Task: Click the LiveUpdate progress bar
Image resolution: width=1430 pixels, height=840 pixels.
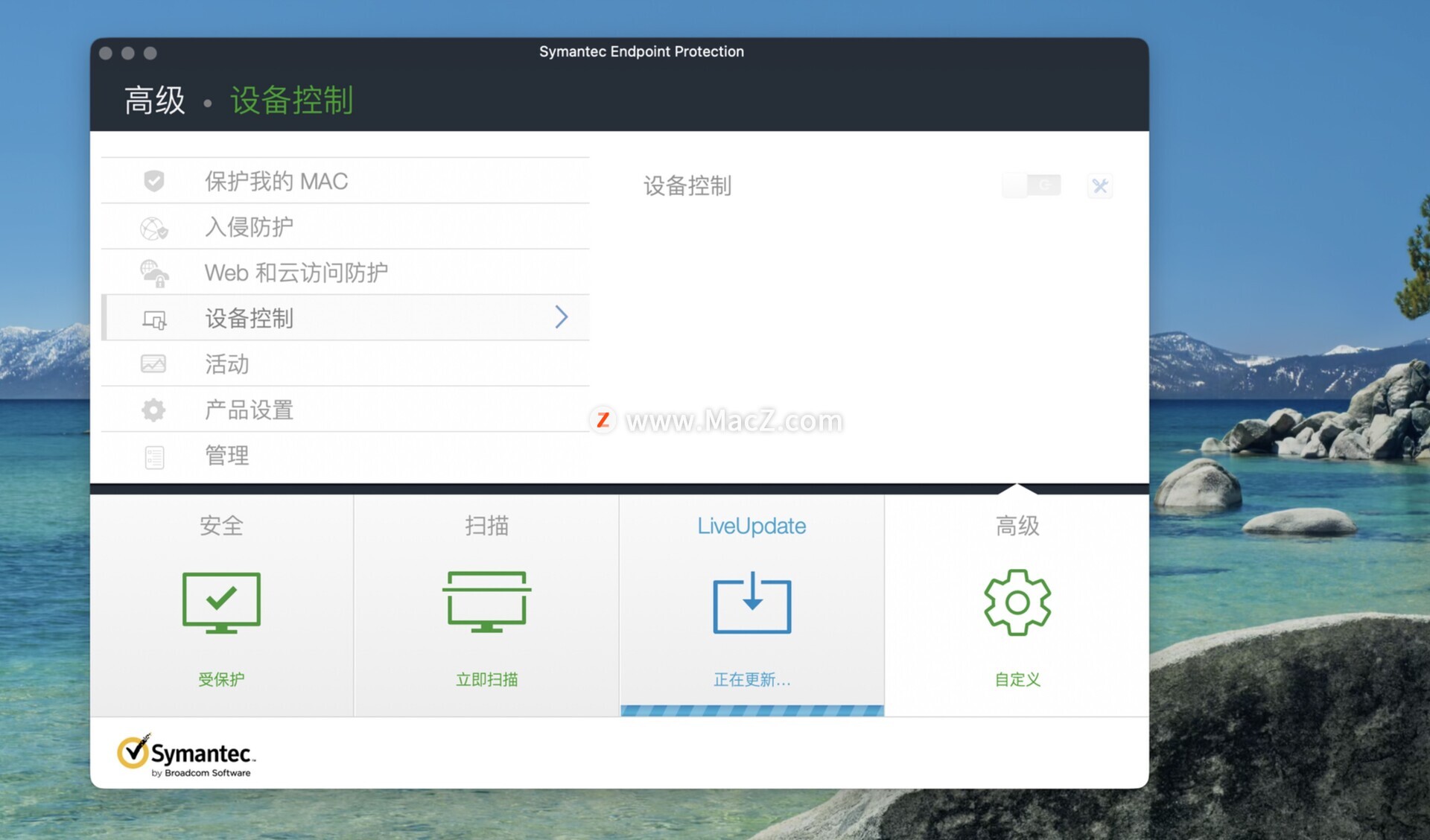Action: point(752,710)
